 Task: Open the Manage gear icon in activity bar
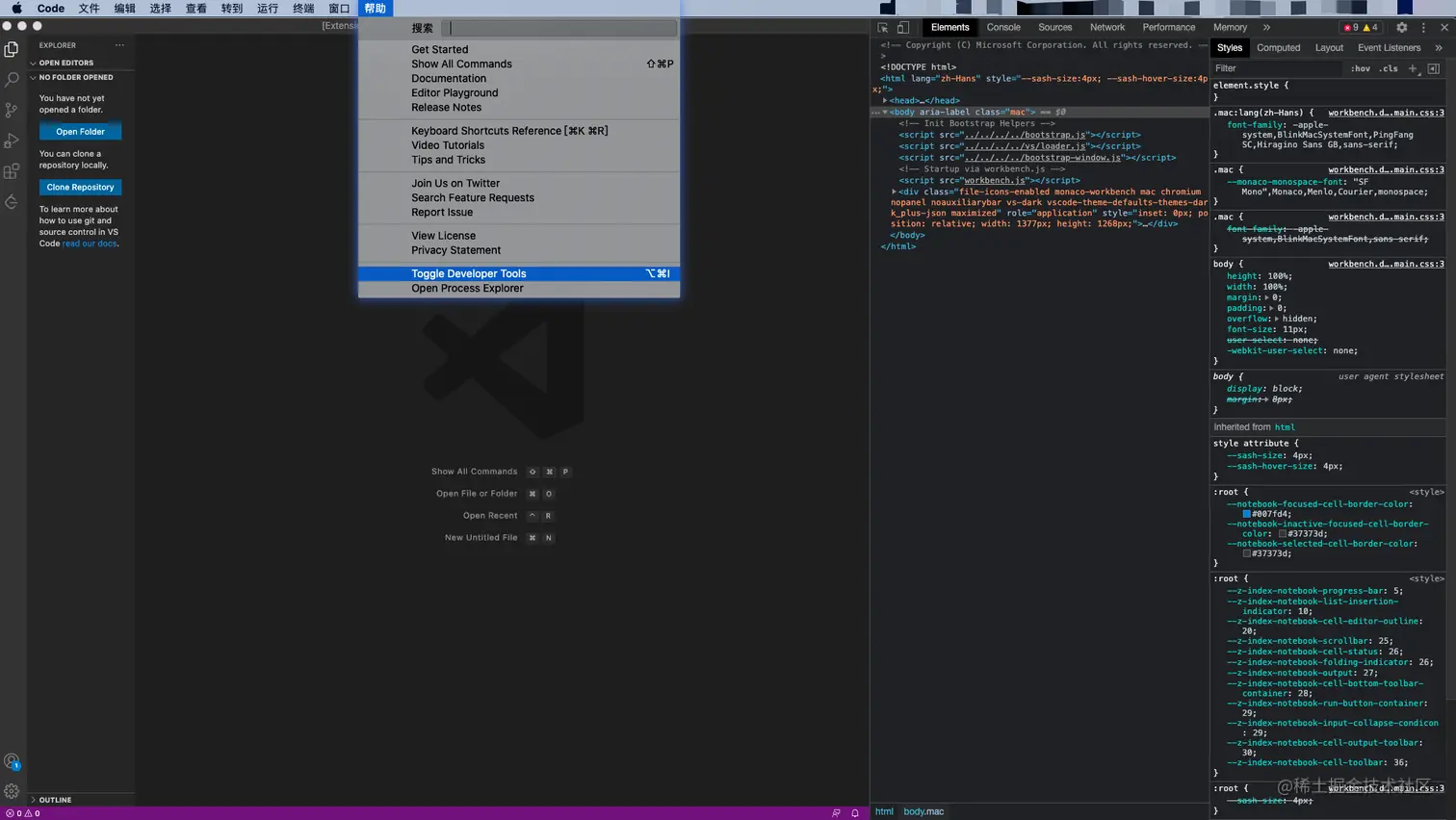(12, 791)
